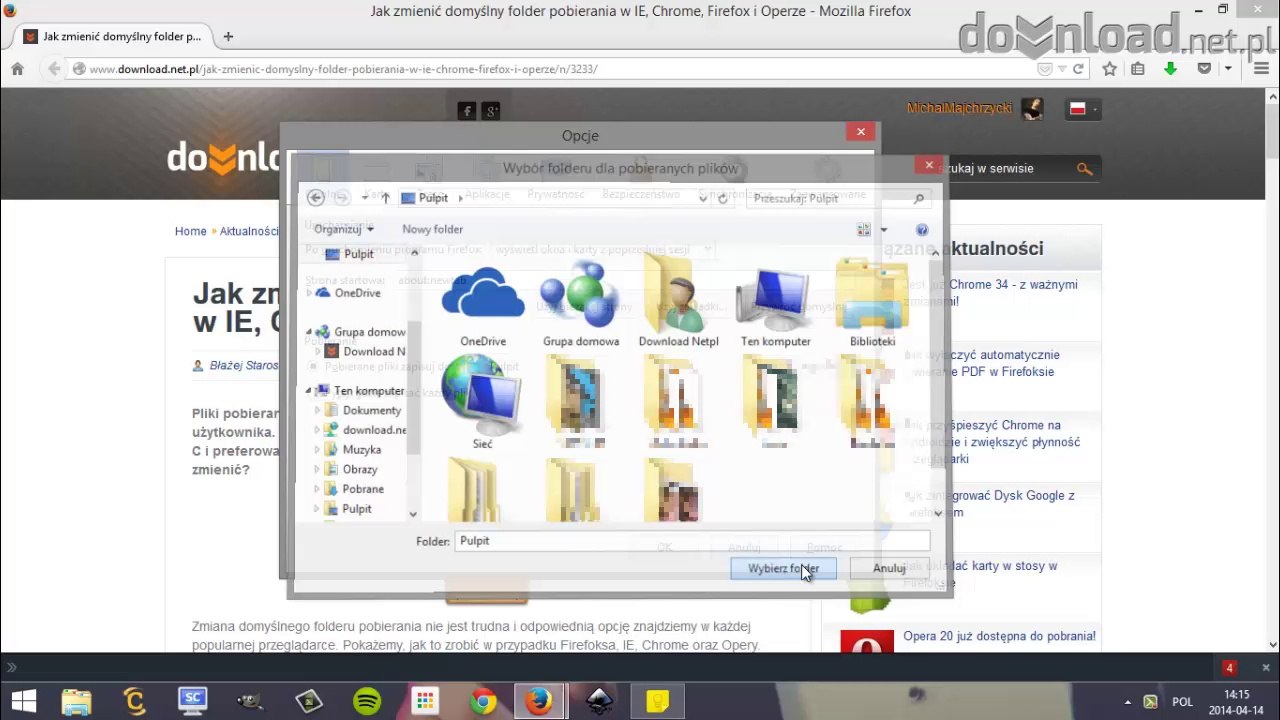Select the Ten komputer icon in file list
The image size is (1280, 720).
[x=775, y=297]
